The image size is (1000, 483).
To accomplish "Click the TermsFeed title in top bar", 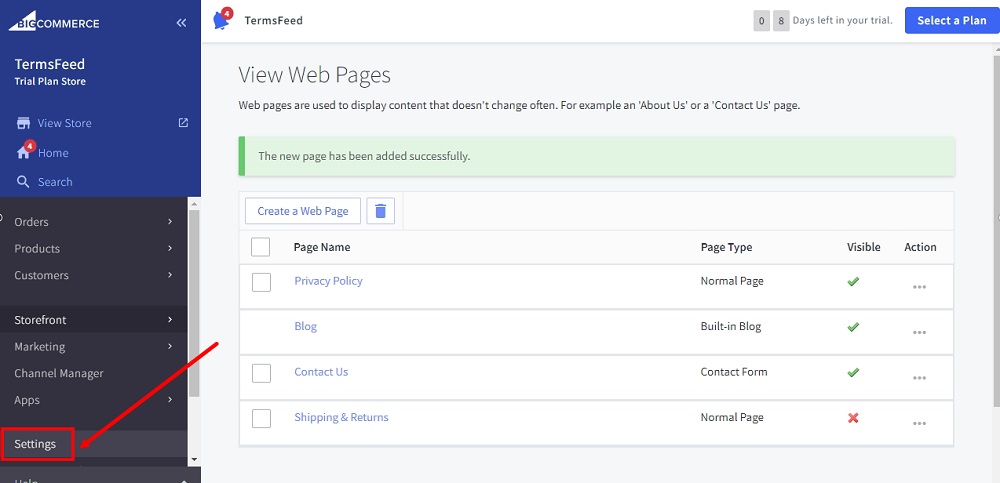I will pyautogui.click(x=274, y=20).
